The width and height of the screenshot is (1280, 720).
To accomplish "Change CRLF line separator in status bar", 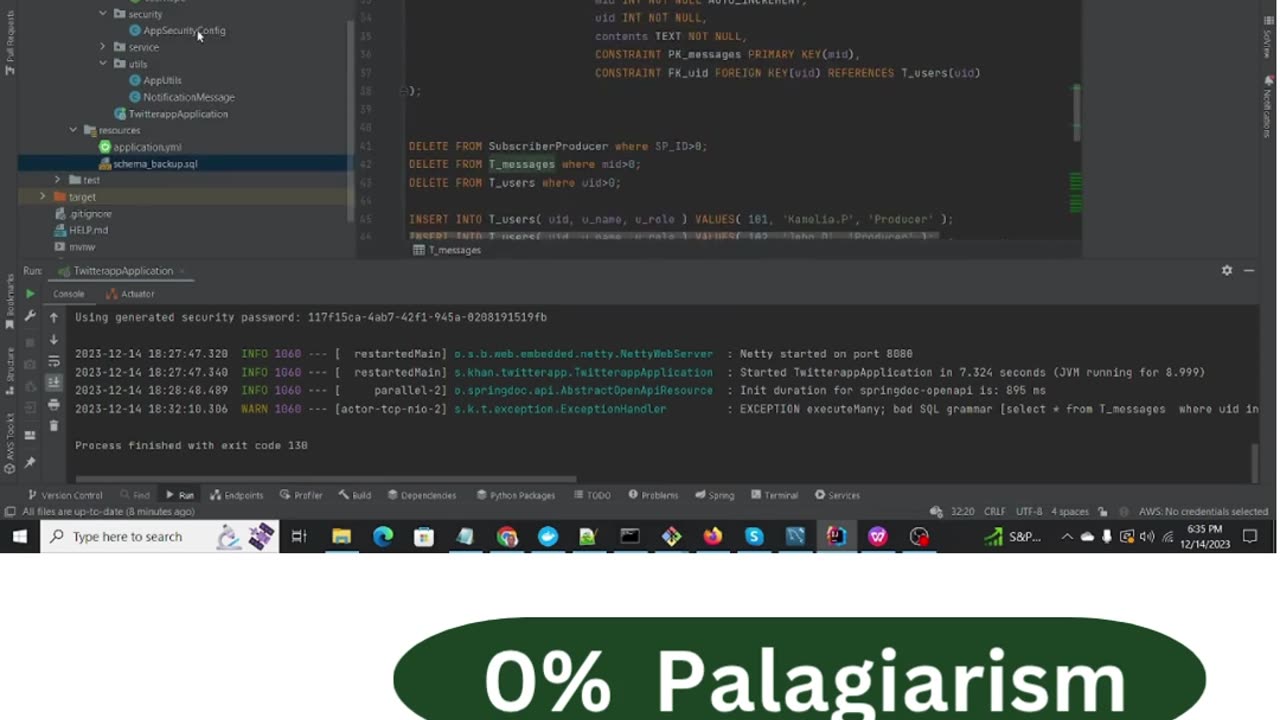I will pyautogui.click(x=994, y=511).
